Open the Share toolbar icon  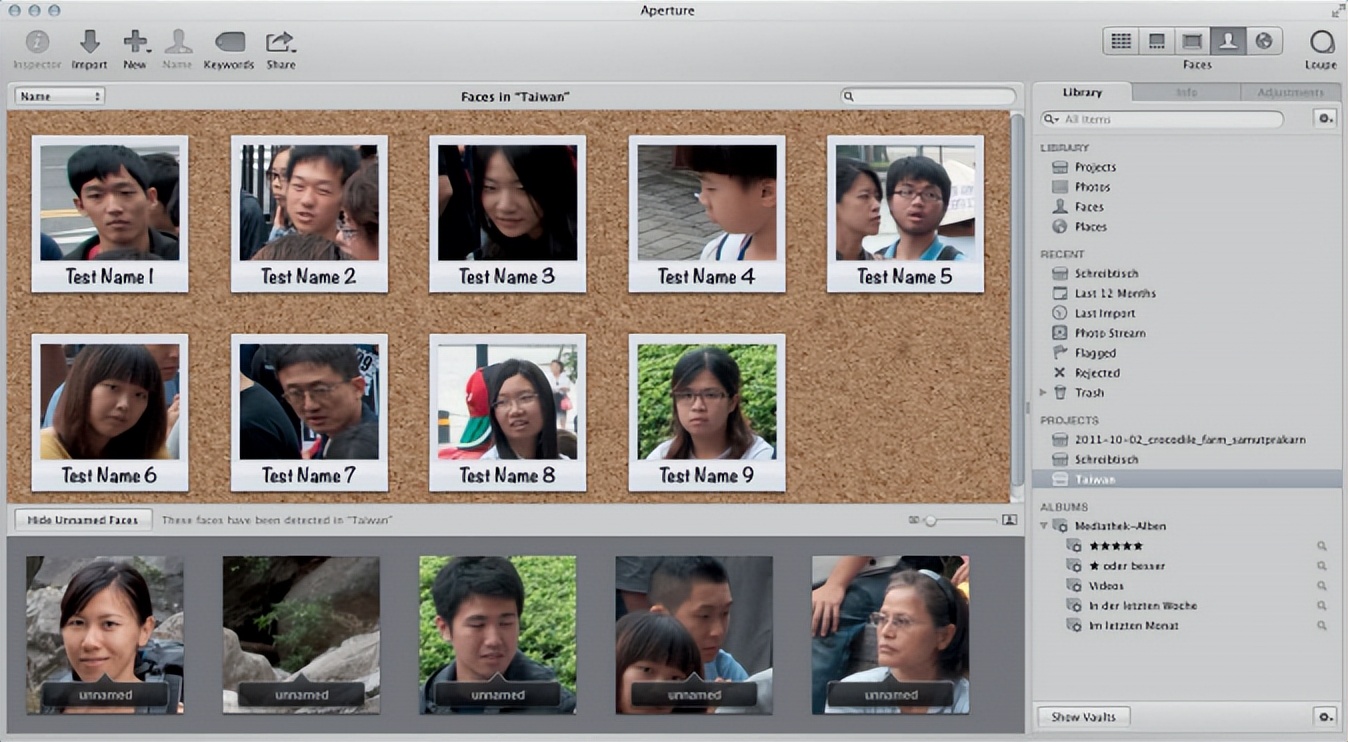[x=280, y=42]
